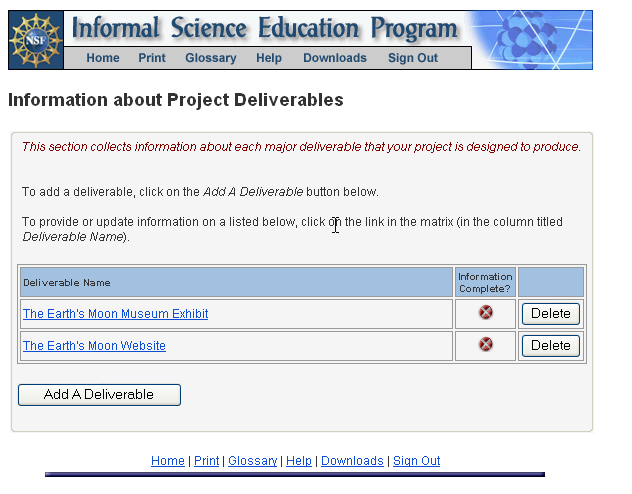Open The Earth's Moon Website link
632x494 pixels.
[94, 346]
